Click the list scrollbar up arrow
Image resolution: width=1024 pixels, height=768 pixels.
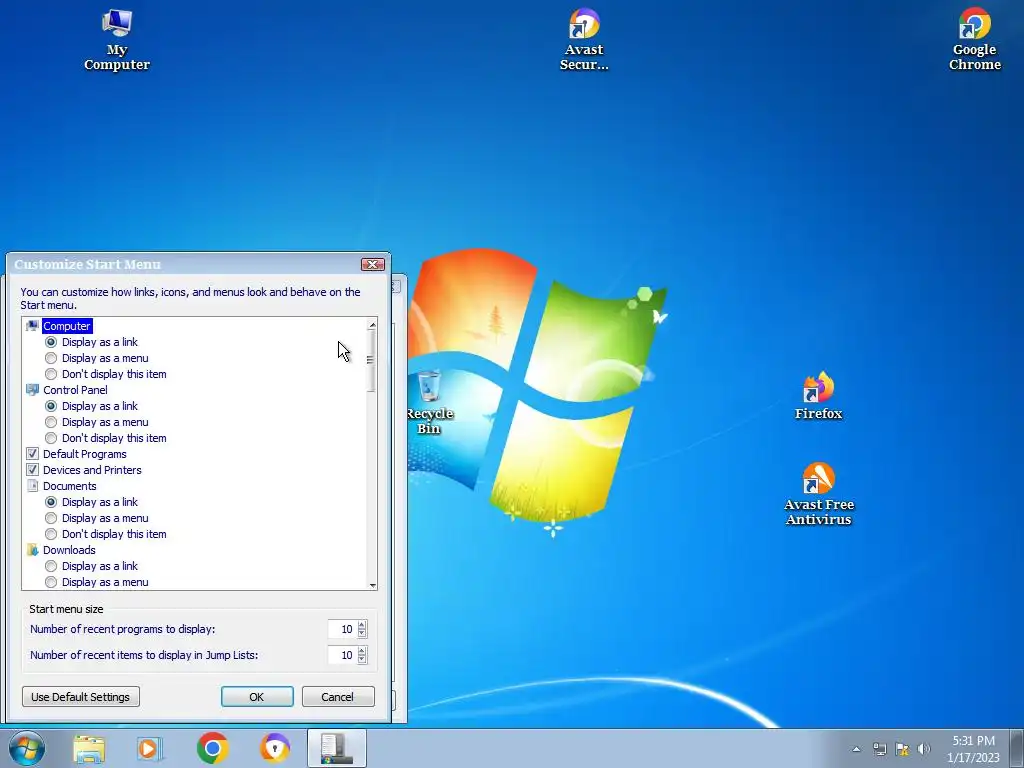[372, 325]
